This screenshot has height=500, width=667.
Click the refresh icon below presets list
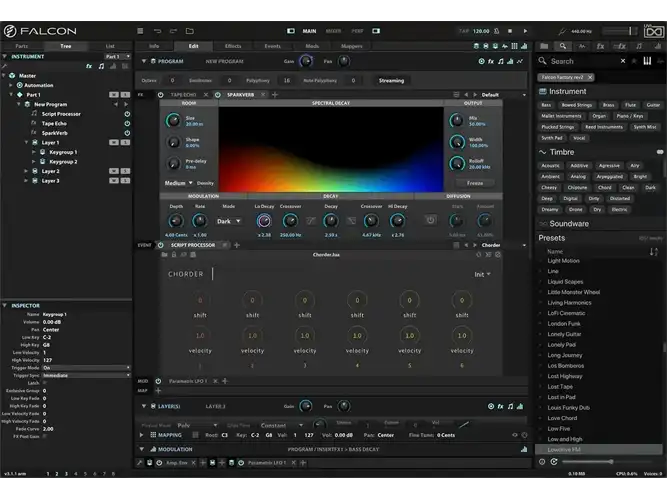click(x=554, y=462)
